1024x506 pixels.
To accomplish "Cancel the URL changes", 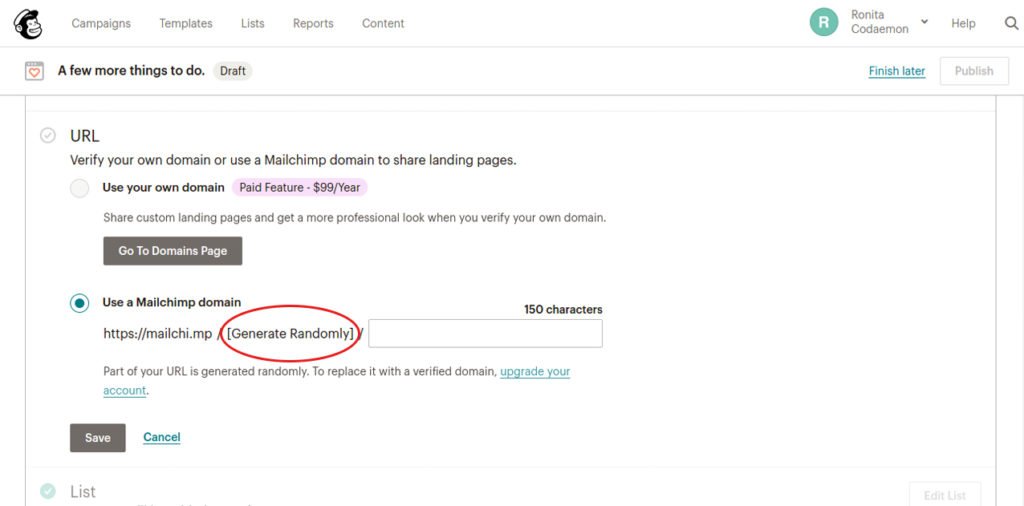I will pyautogui.click(x=162, y=437).
